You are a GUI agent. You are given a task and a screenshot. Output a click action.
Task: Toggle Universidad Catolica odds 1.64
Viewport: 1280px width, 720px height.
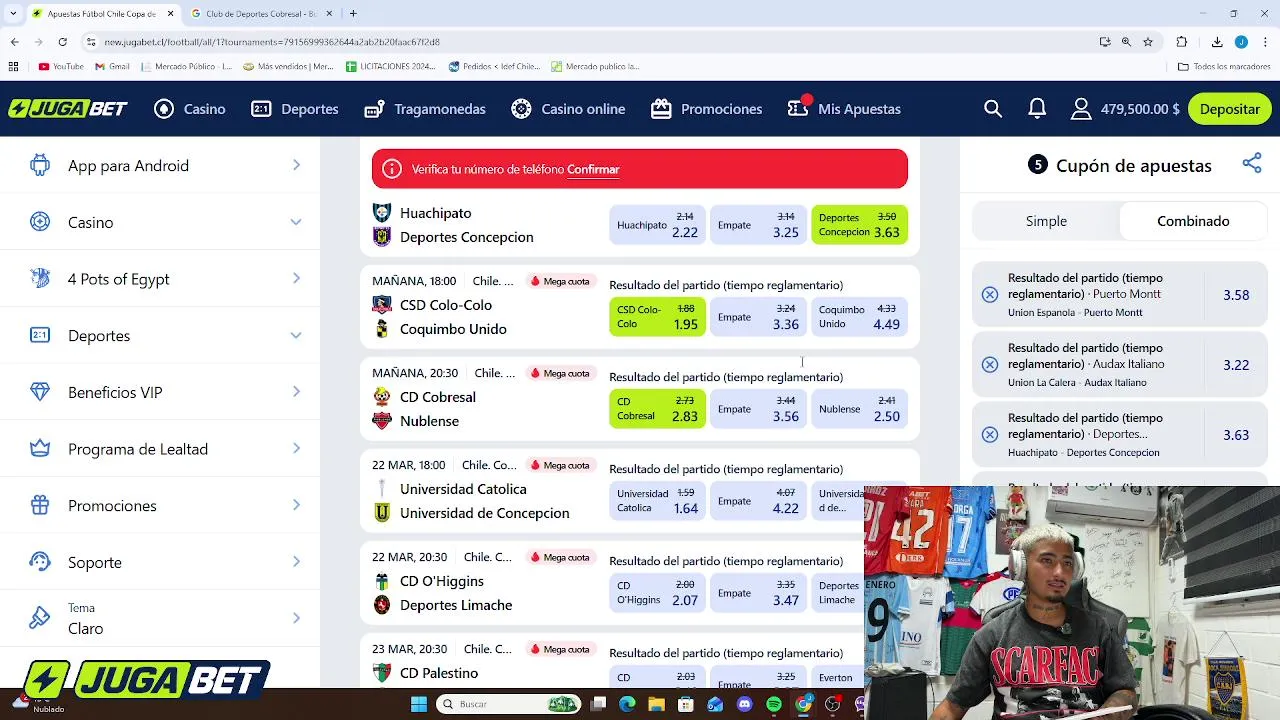pos(657,501)
